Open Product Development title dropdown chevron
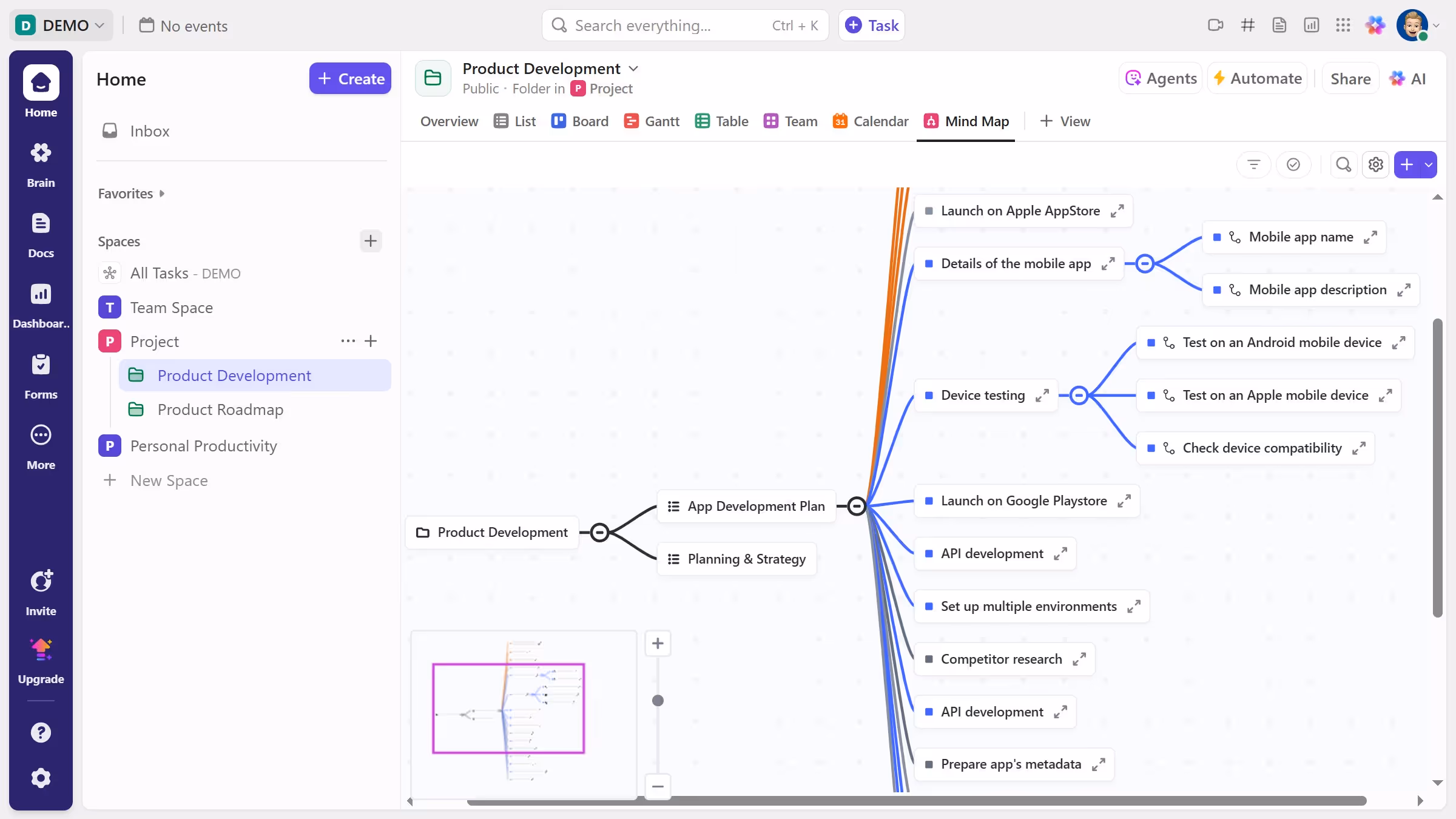 point(633,69)
